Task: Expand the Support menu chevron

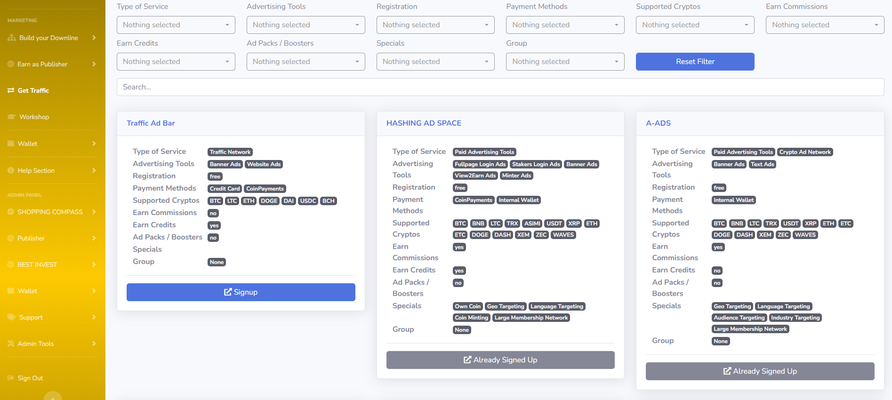Action: coord(94,317)
